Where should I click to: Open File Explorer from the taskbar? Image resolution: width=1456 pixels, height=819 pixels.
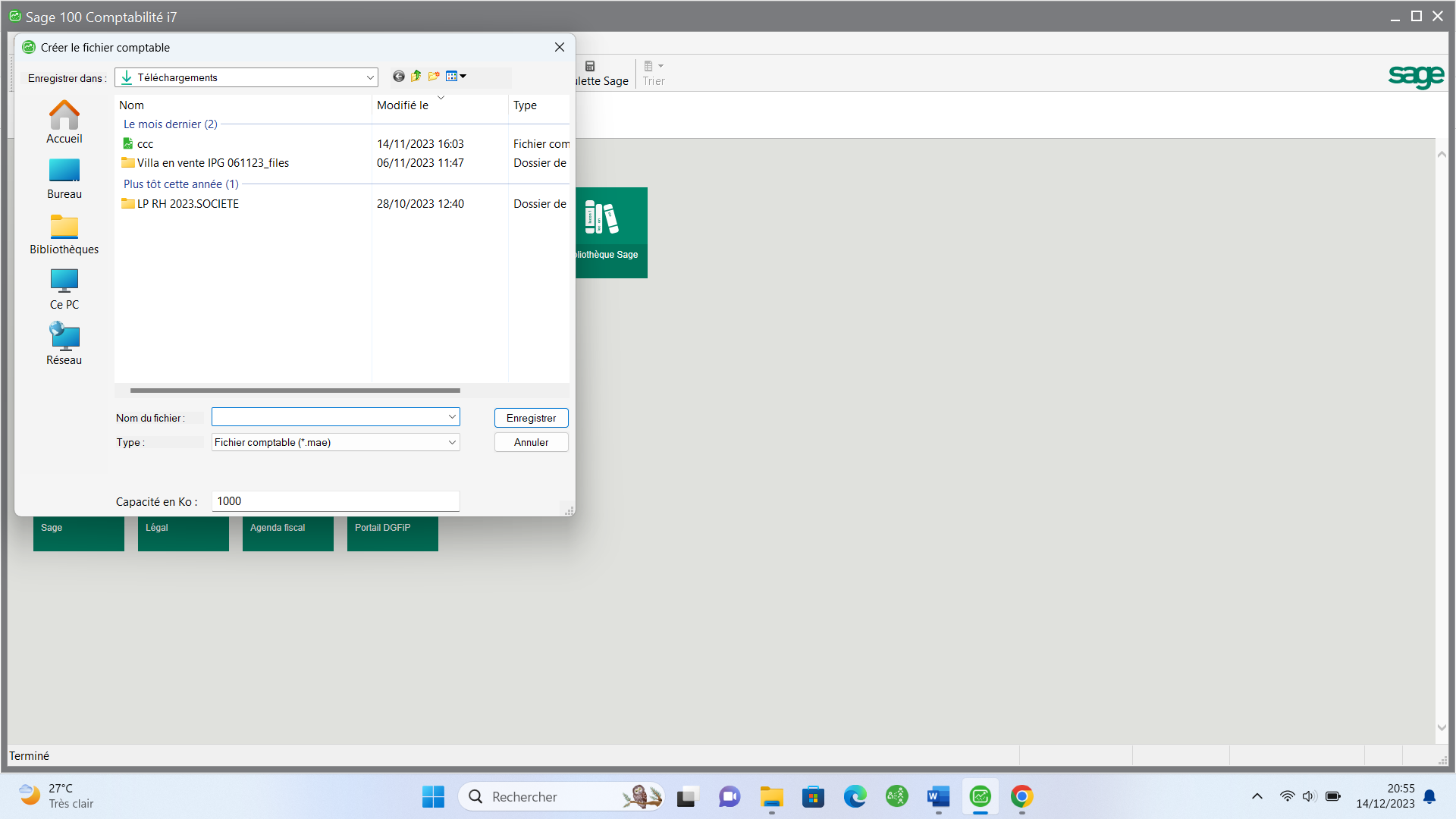point(772,796)
